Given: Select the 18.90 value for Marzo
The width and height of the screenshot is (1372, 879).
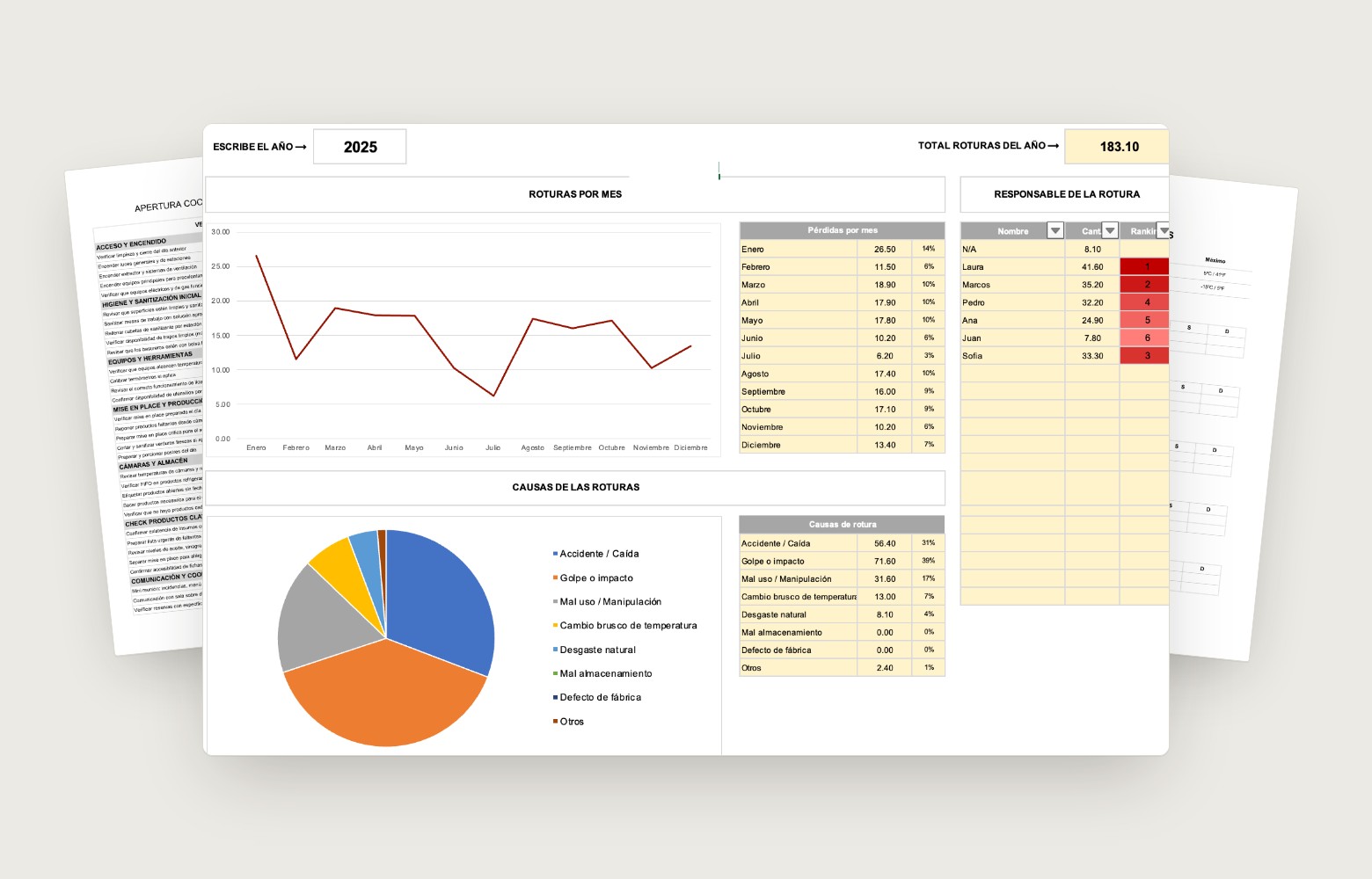Looking at the screenshot, I should (885, 285).
